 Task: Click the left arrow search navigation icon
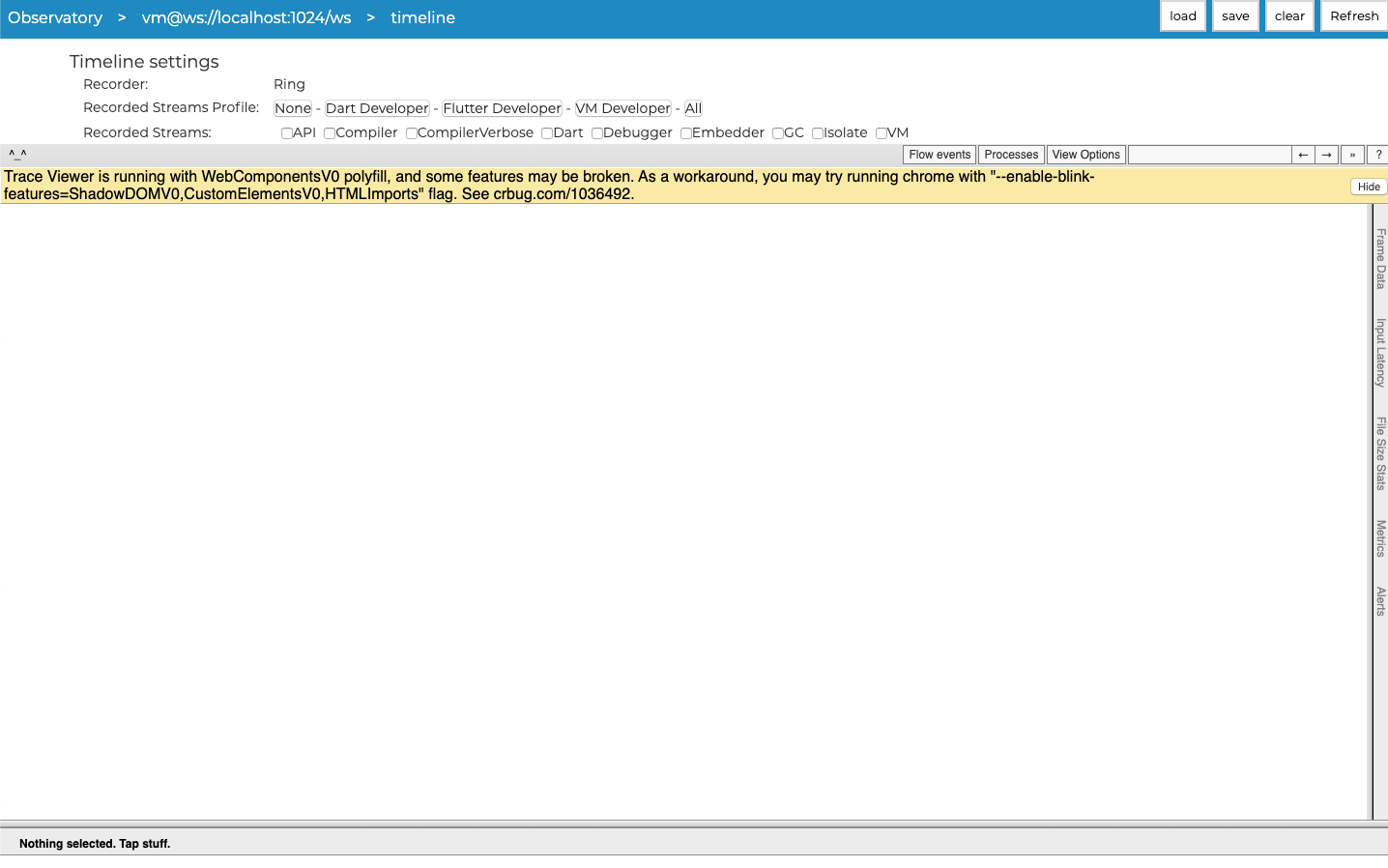[x=1302, y=154]
